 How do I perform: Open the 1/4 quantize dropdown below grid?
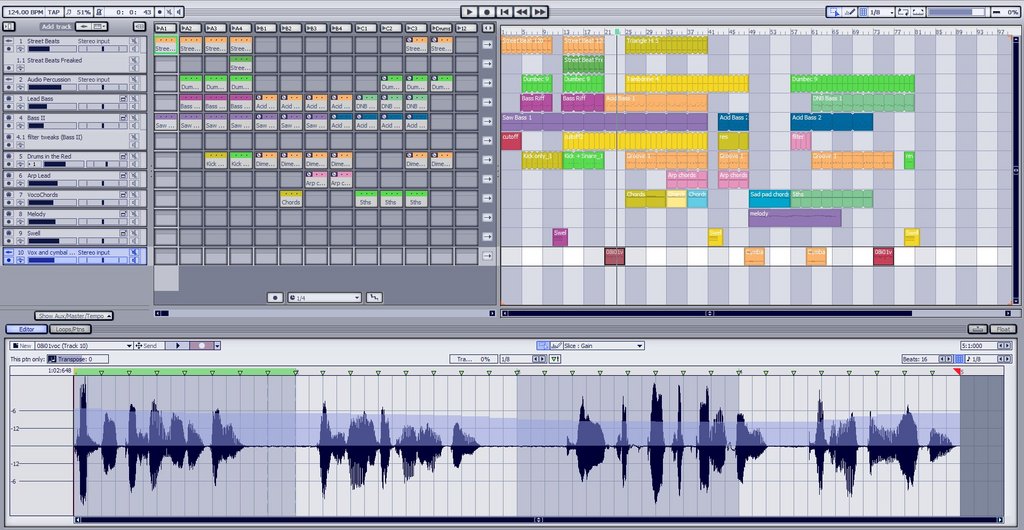pyautogui.click(x=324, y=298)
